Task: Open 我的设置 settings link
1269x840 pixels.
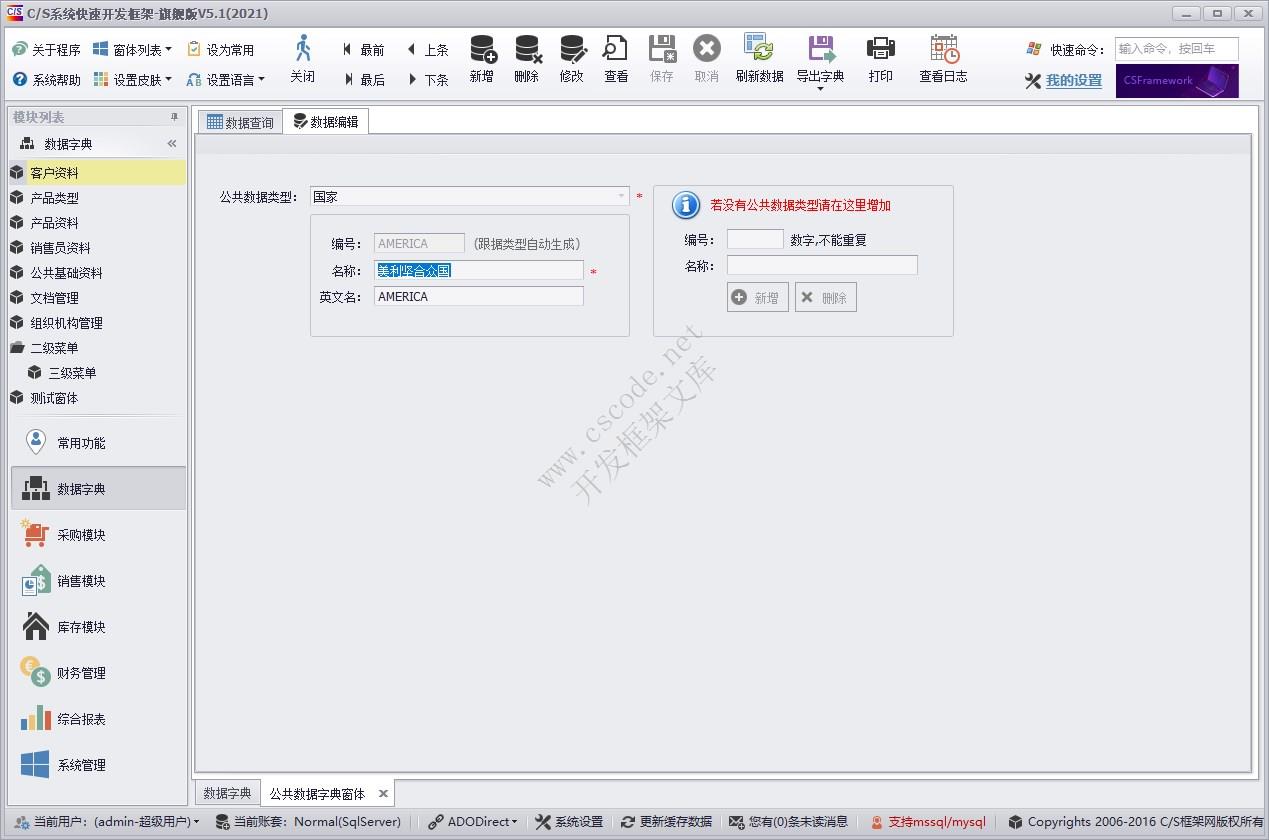Action: [1075, 80]
